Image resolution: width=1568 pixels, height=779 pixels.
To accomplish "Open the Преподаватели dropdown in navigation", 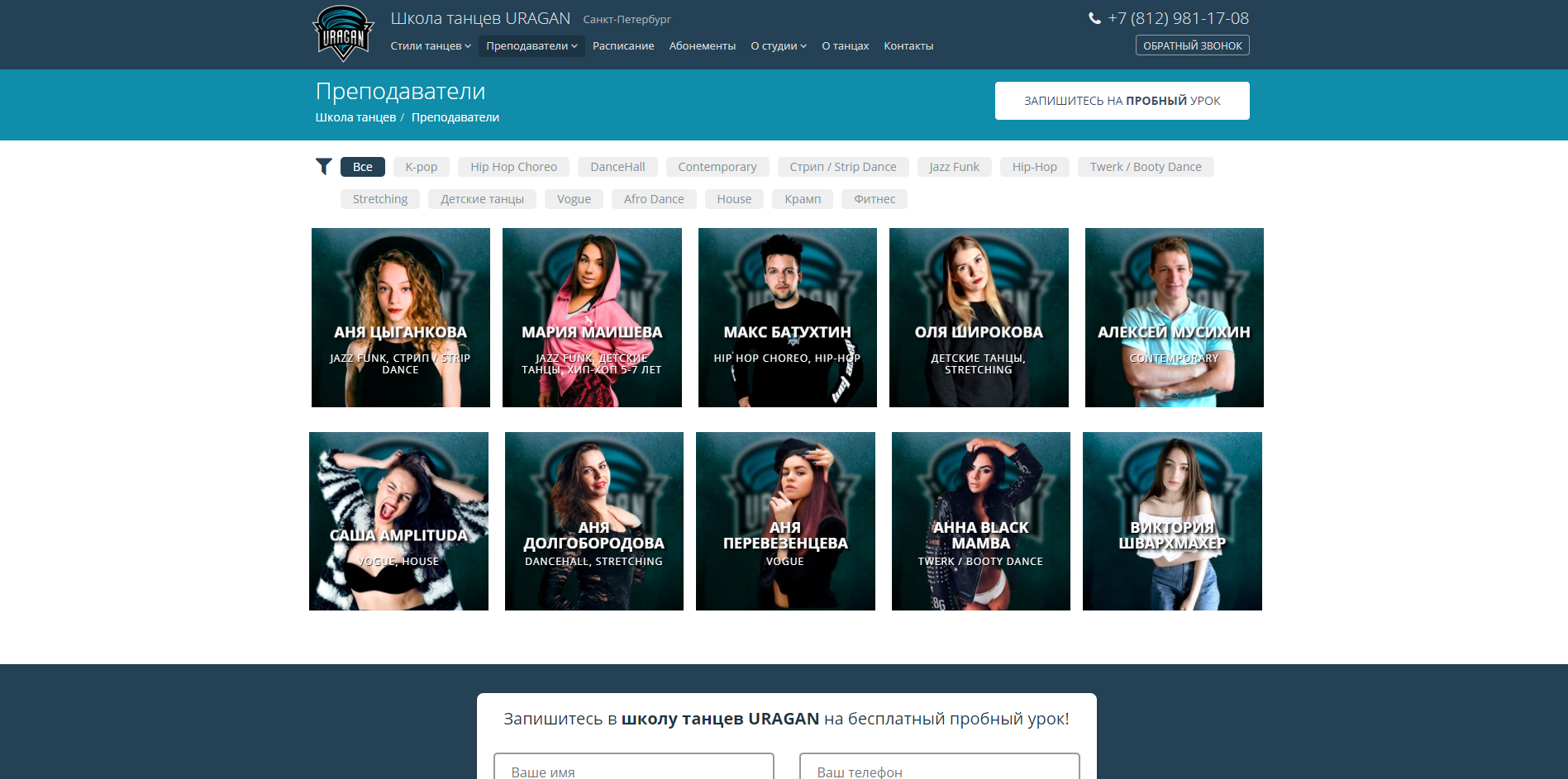I will pos(531,46).
